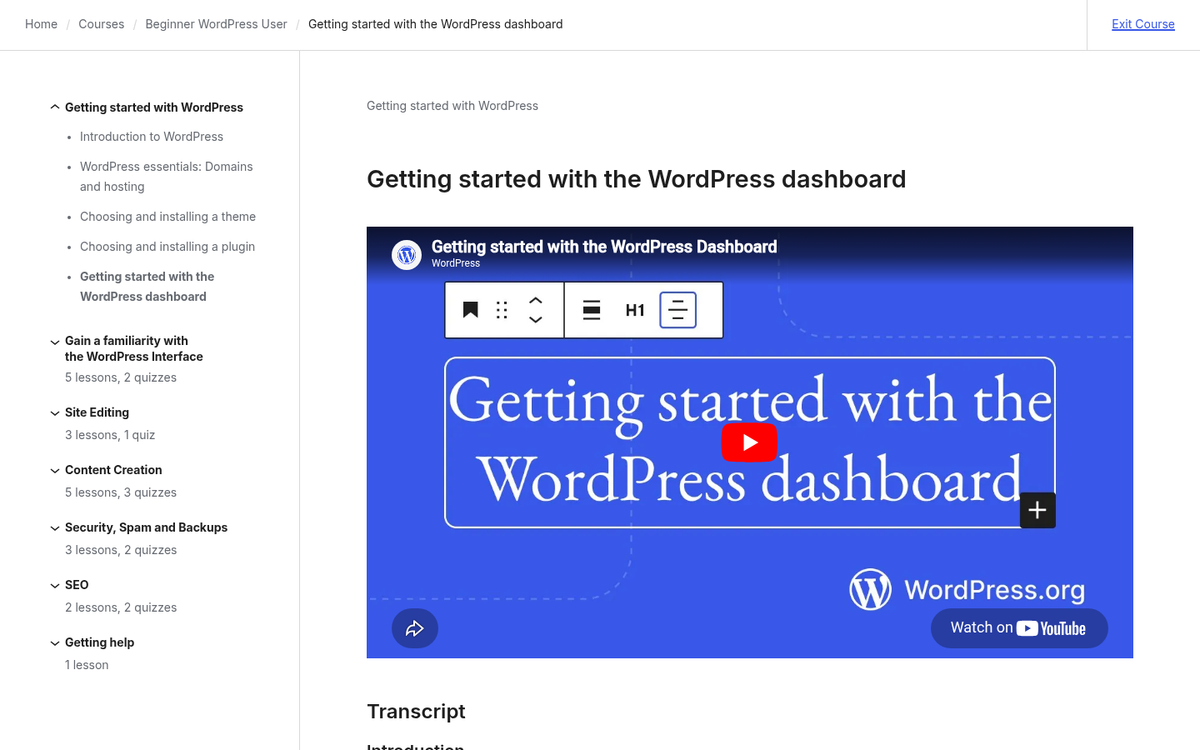The height and width of the screenshot is (750, 1200).
Task: Click the WordPress channel logo in video header
Action: click(406, 255)
